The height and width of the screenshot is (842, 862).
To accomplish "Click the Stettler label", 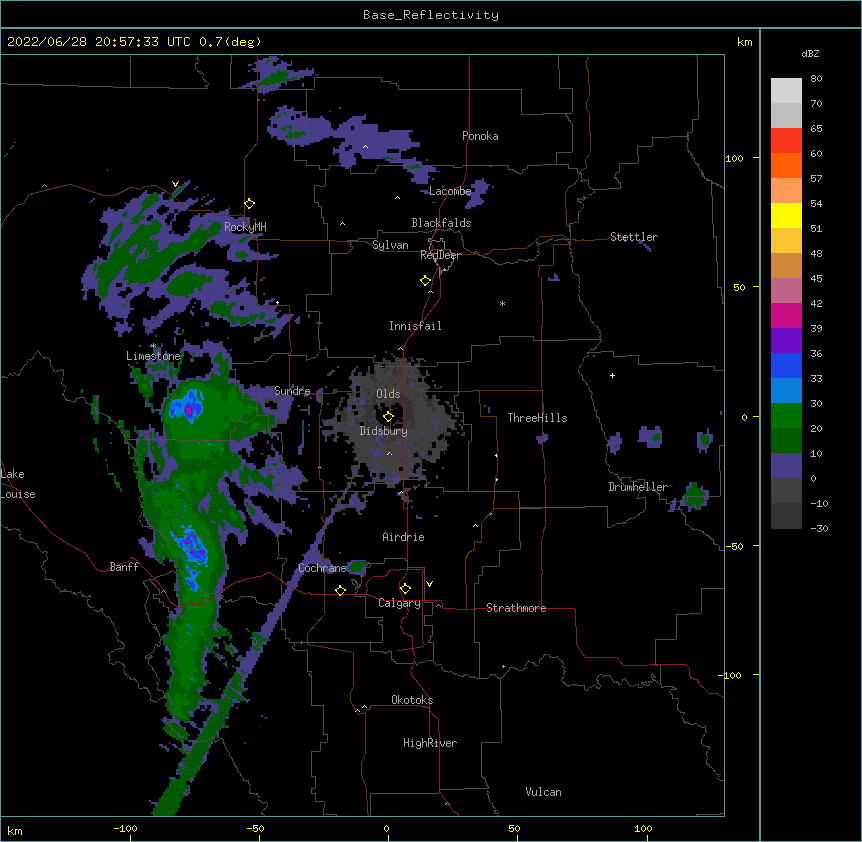I will [634, 237].
